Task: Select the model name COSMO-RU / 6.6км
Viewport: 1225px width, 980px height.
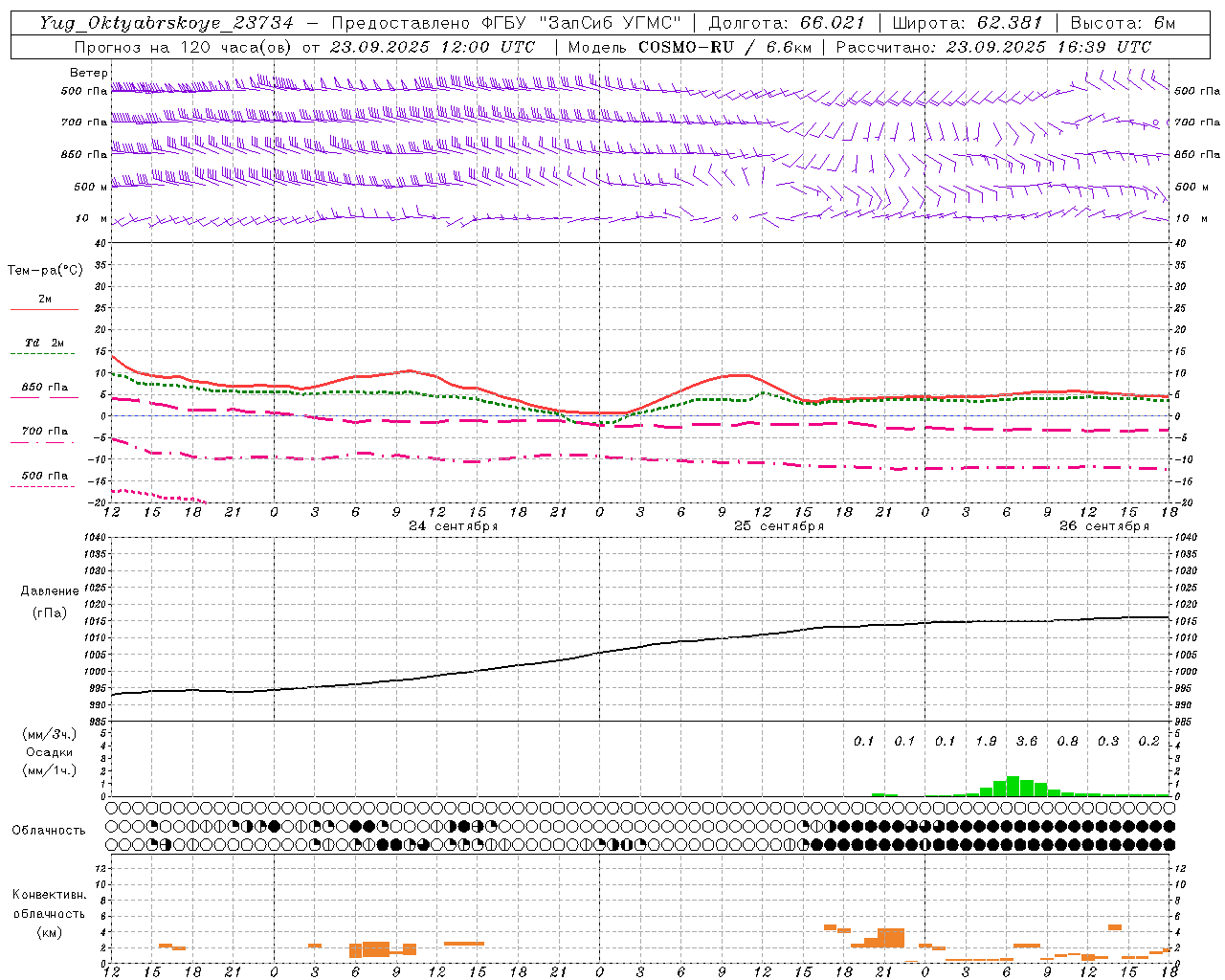Action: 724,47
